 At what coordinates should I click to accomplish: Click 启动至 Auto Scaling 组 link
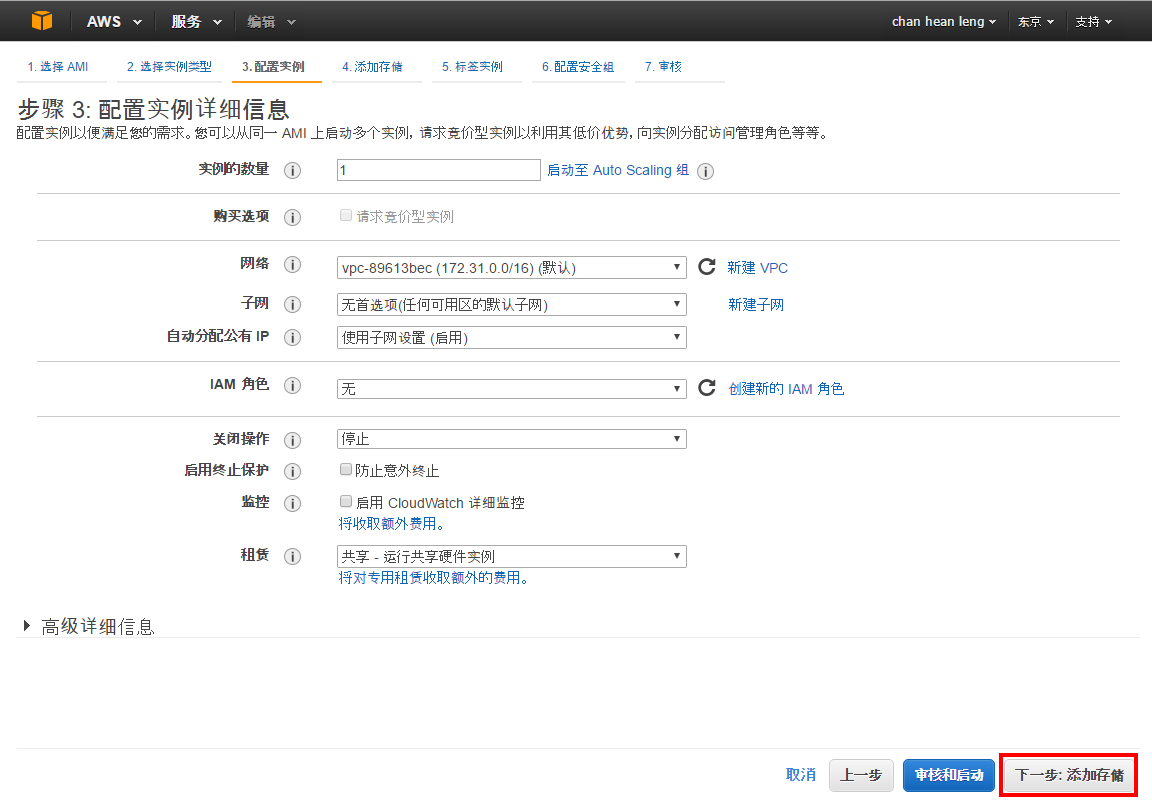click(x=618, y=170)
